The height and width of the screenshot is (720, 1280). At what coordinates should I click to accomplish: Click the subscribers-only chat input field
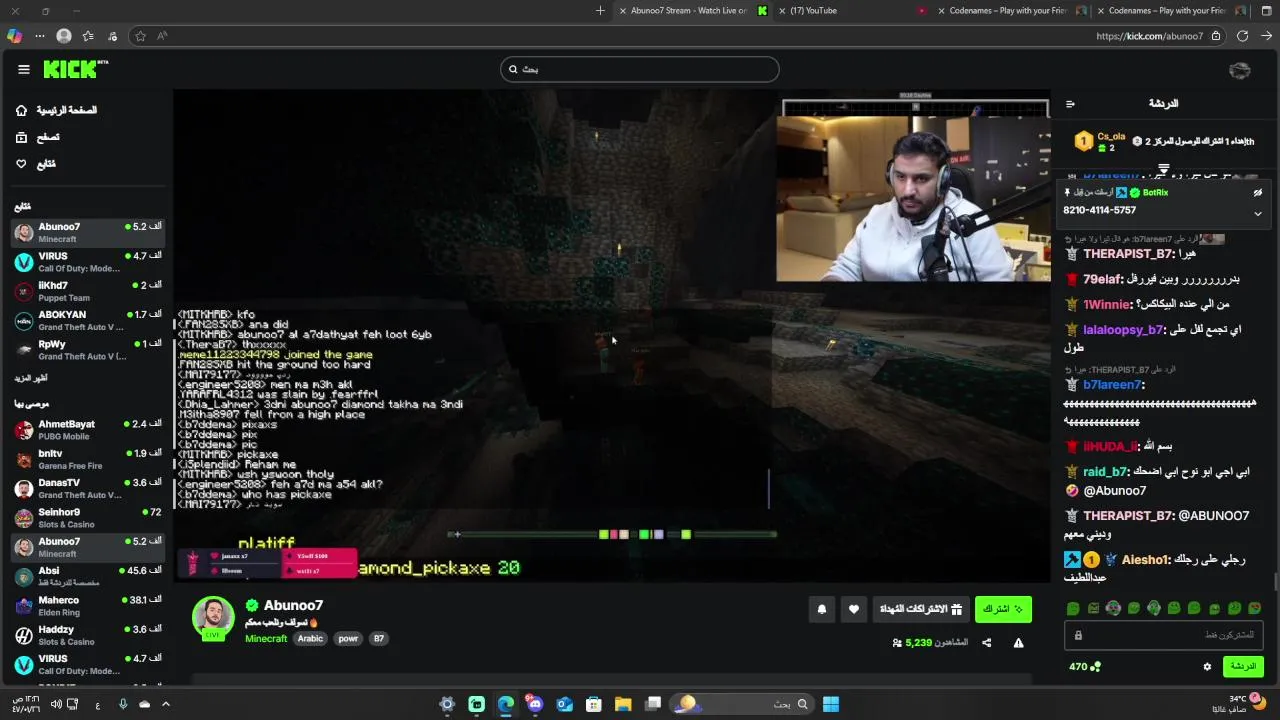point(1162,635)
